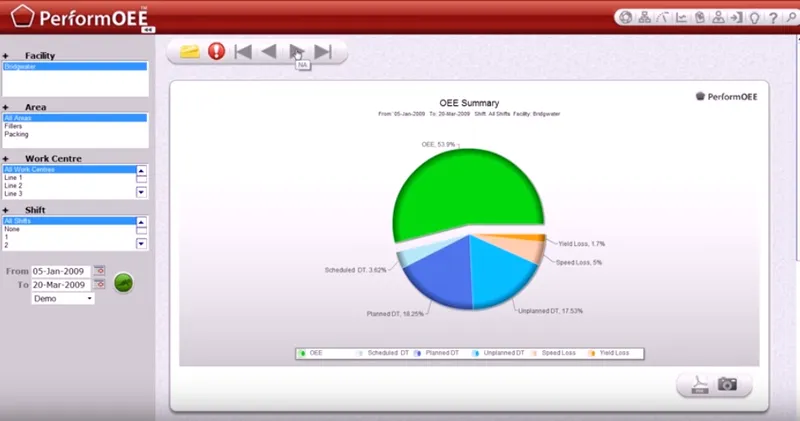Open the hierarchy structure icon in top toolbar

[644, 17]
